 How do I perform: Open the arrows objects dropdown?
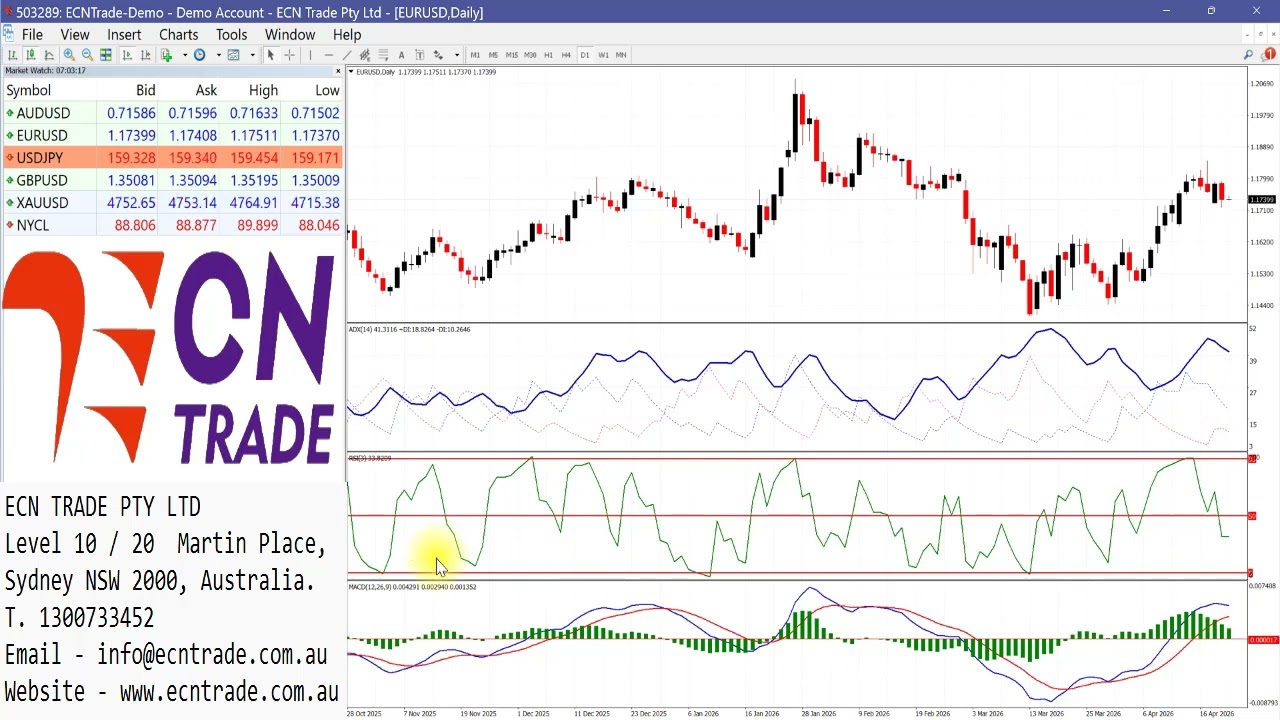point(457,55)
